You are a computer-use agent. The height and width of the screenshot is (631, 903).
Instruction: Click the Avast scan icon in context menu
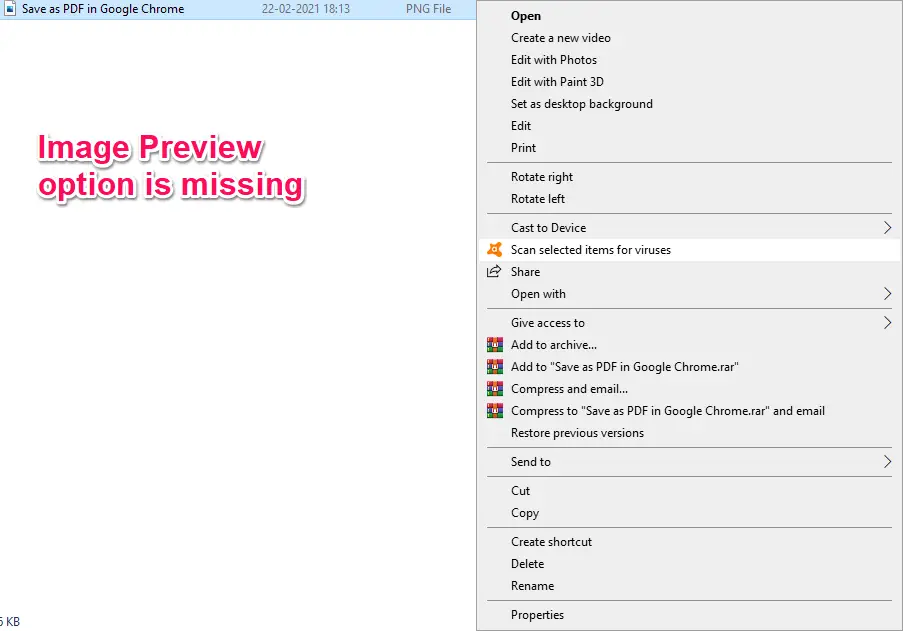pyautogui.click(x=494, y=249)
